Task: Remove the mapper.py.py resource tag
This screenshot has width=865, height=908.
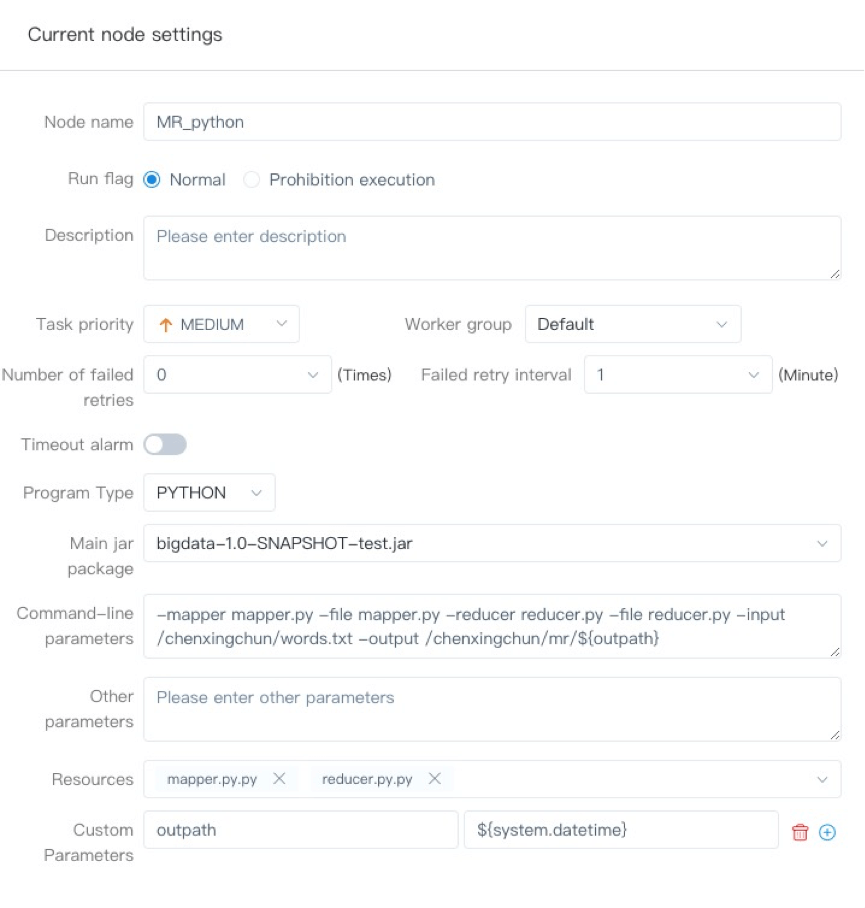Action: tap(279, 779)
